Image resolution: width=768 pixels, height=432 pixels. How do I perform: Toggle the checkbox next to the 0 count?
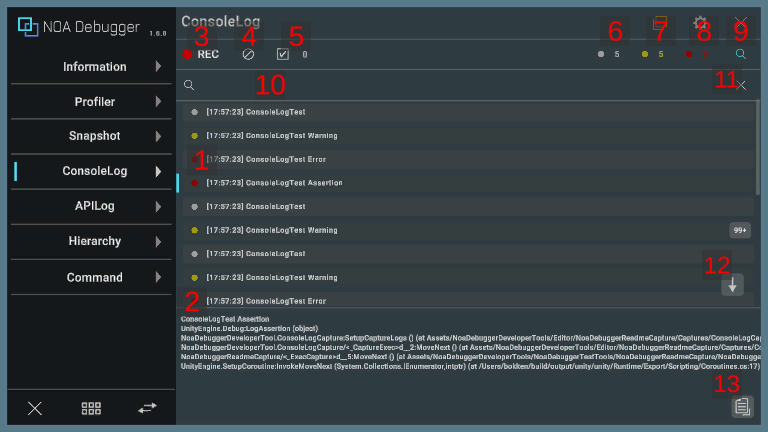click(x=283, y=54)
